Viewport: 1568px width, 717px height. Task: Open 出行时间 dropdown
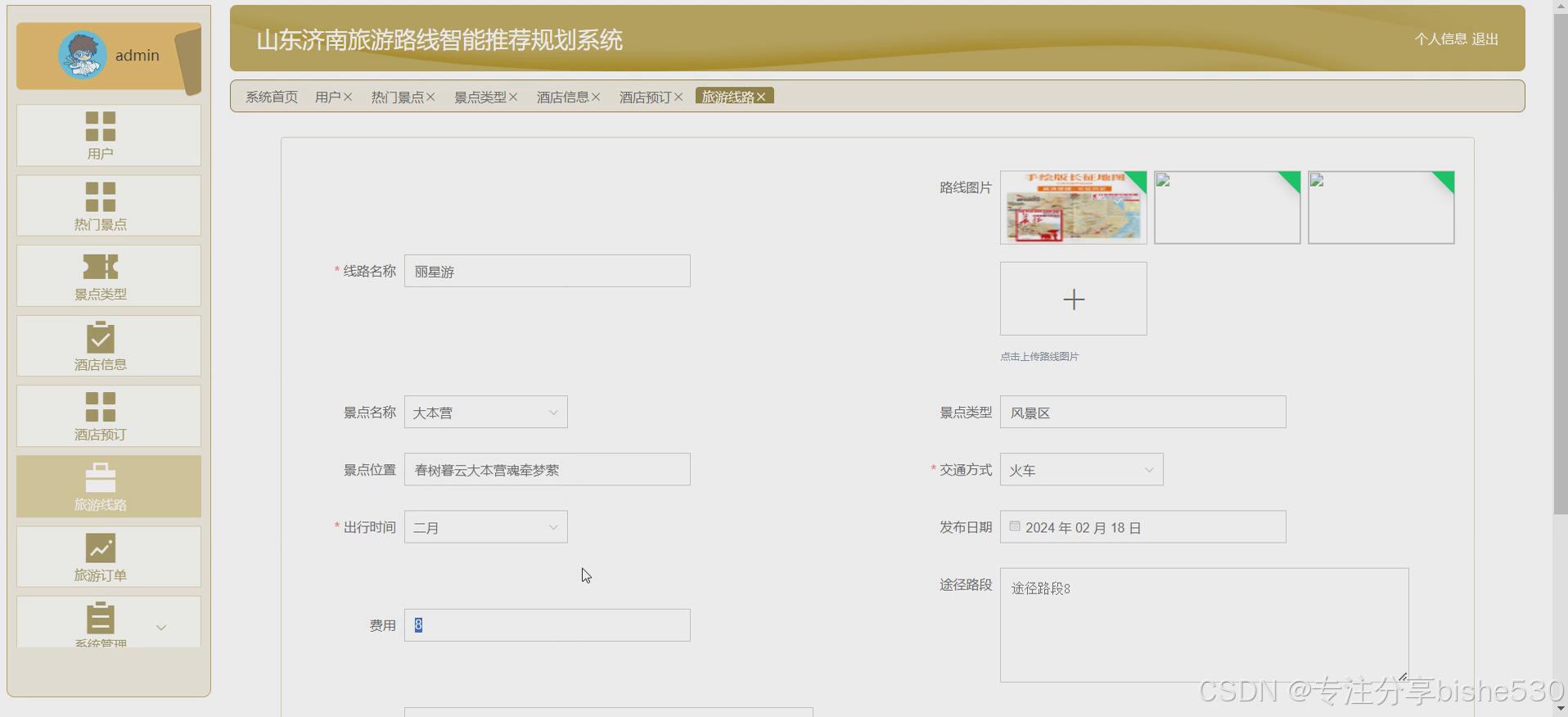point(486,527)
